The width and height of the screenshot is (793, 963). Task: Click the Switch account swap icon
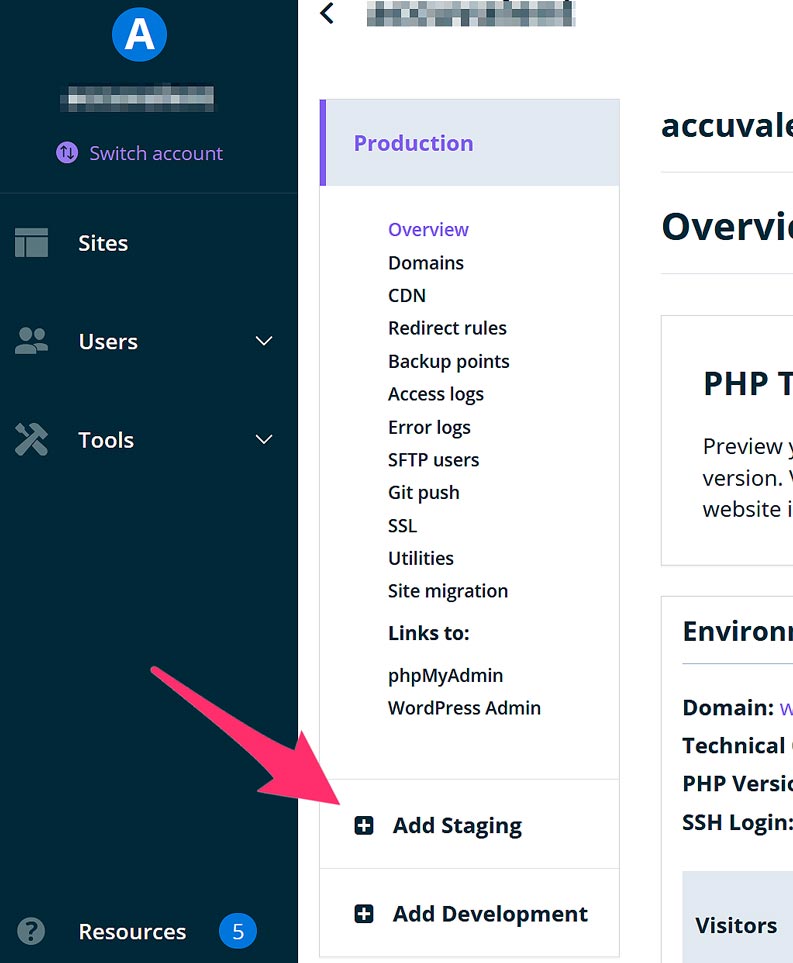(67, 153)
